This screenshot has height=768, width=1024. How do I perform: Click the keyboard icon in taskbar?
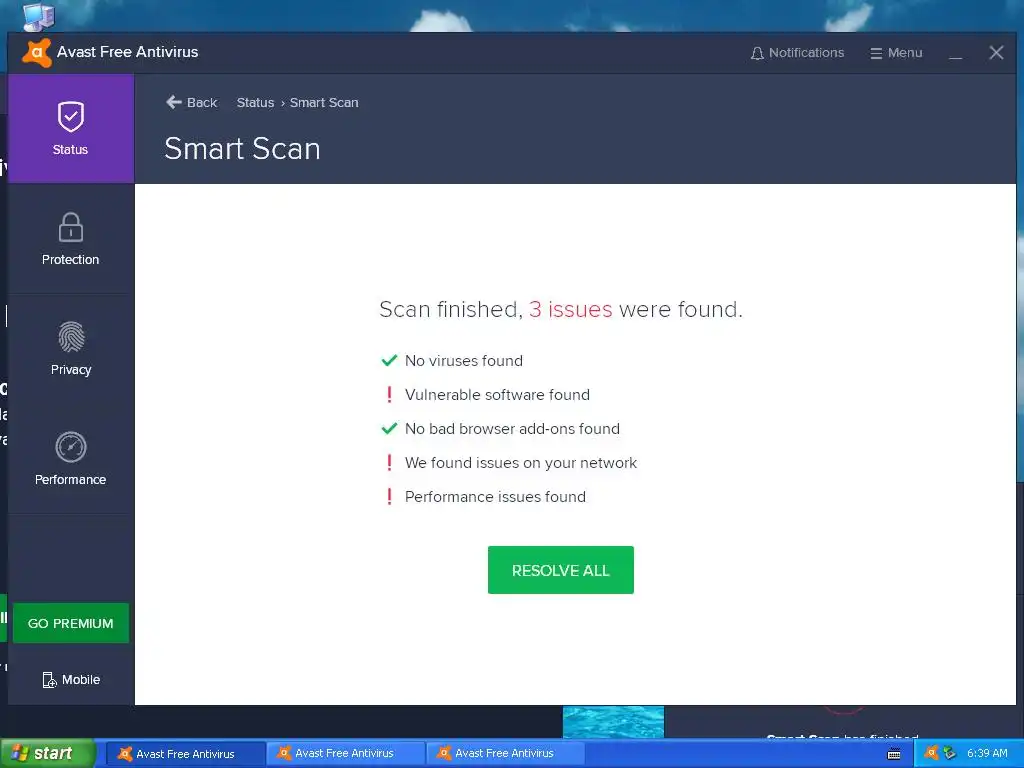(894, 755)
